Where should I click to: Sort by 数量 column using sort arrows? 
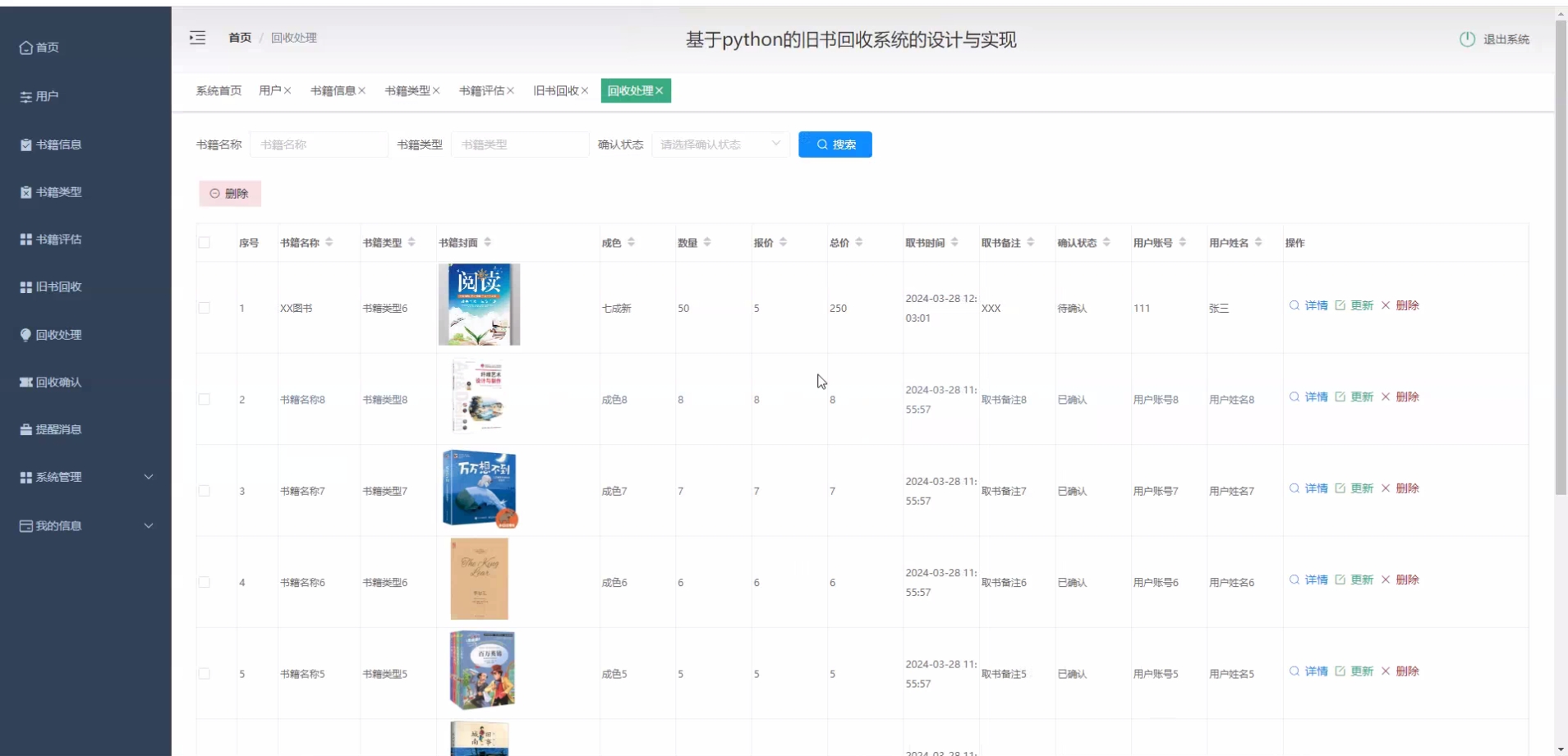point(707,242)
